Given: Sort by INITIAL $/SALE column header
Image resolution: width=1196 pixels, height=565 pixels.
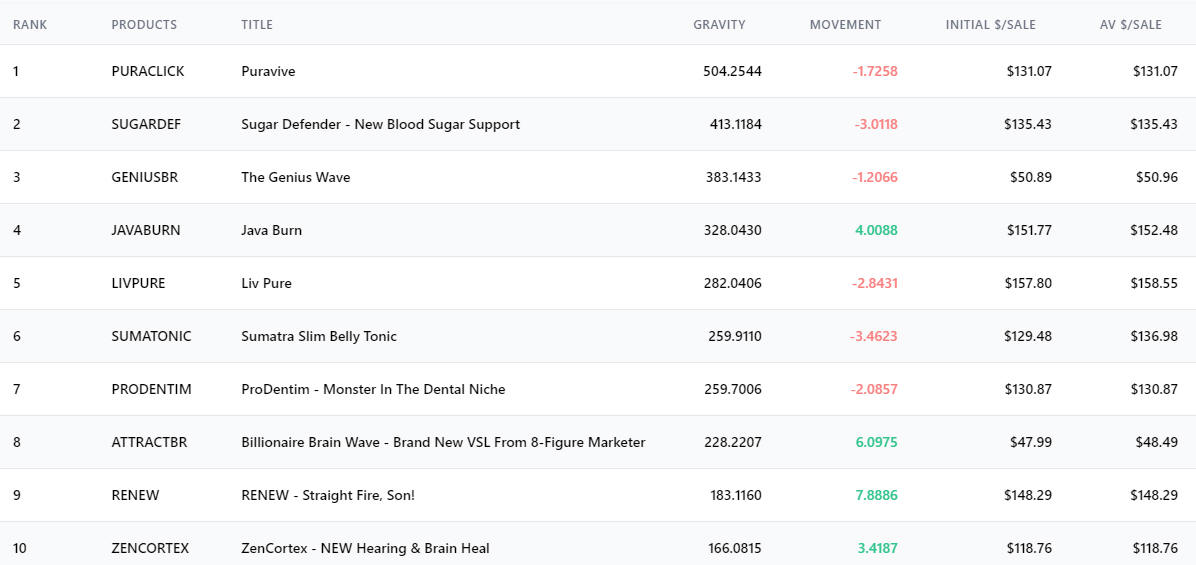Looking at the screenshot, I should 991,24.
